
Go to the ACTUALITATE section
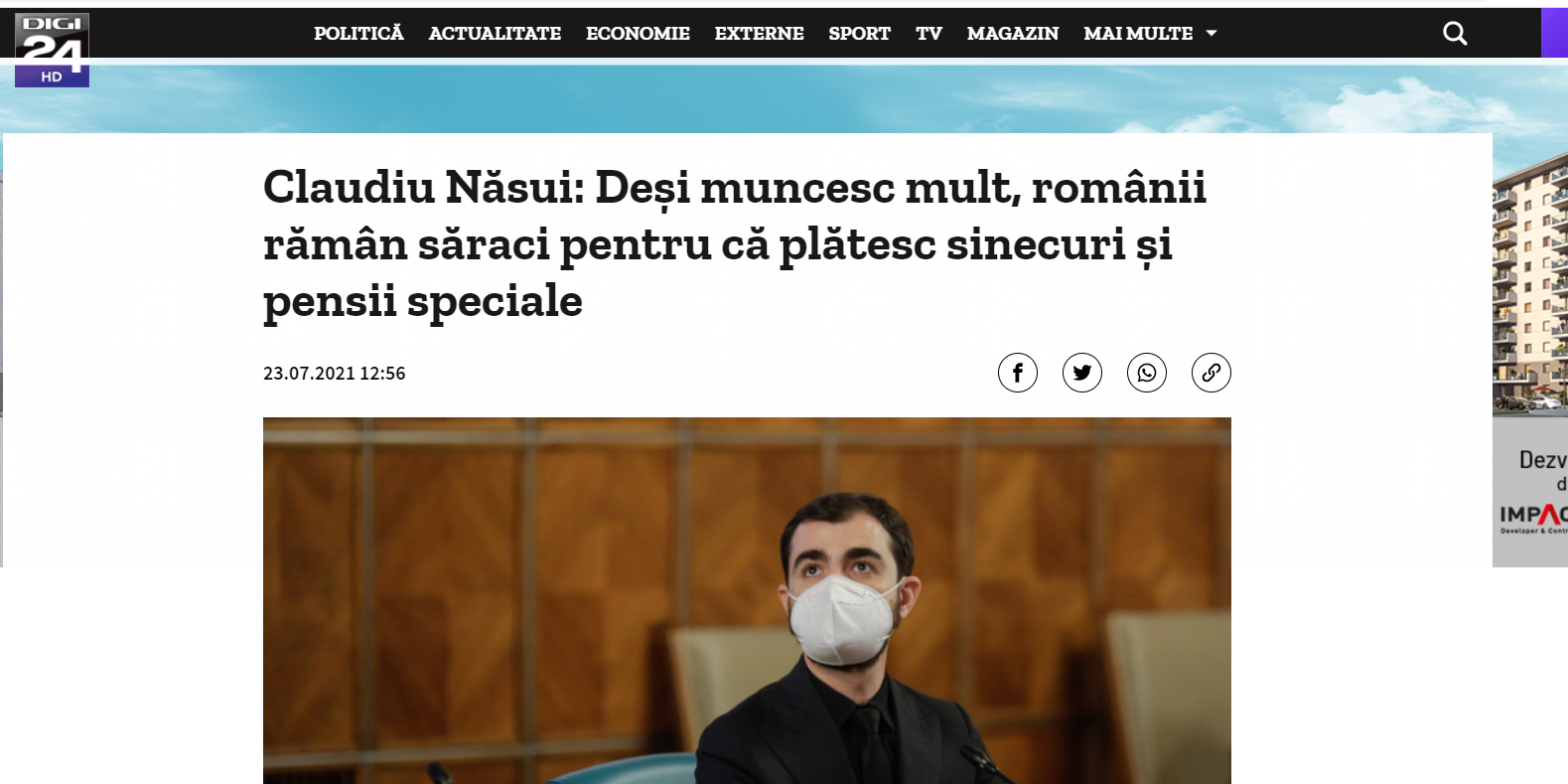pyautogui.click(x=495, y=33)
